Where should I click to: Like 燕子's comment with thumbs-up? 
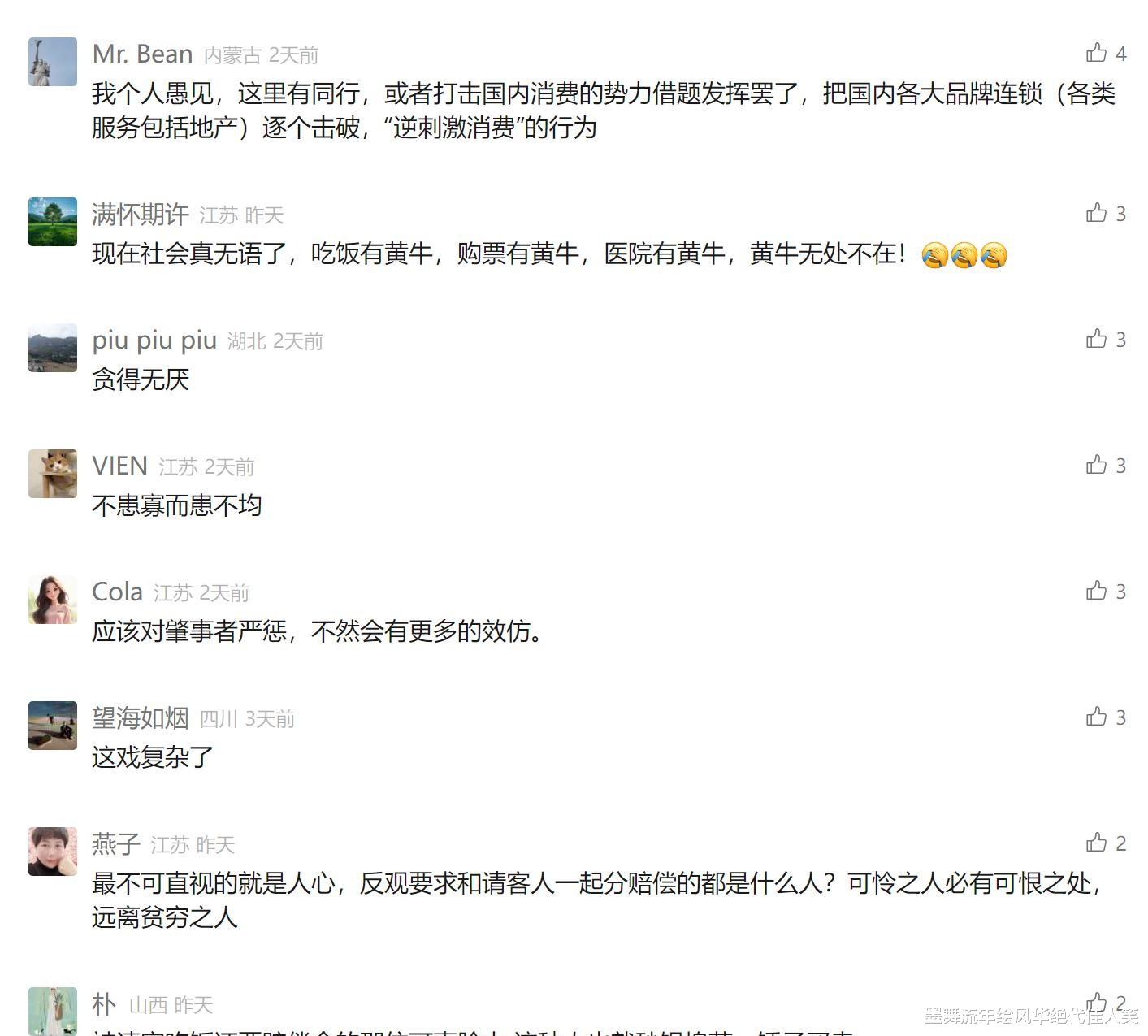1096,843
